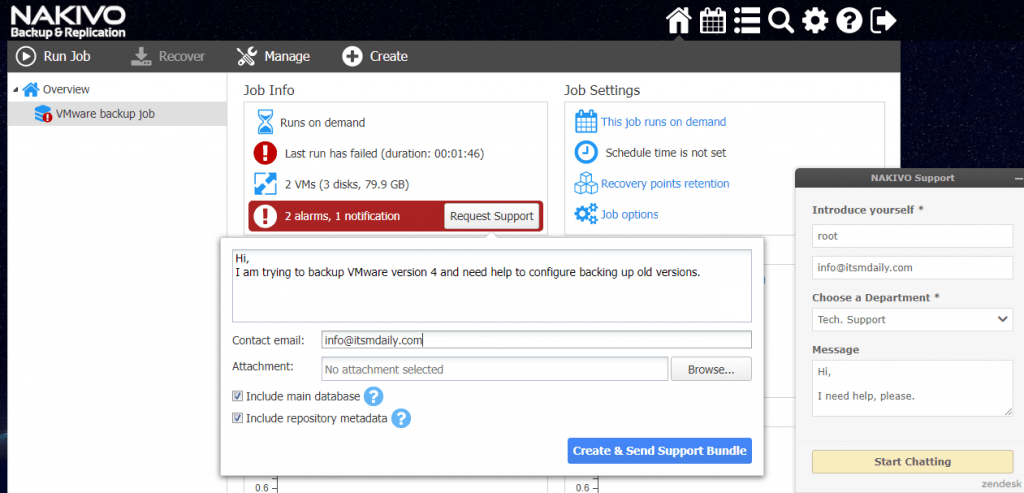1024x493 pixels.
Task: Click the Job Info heading
Action: click(x=269, y=90)
